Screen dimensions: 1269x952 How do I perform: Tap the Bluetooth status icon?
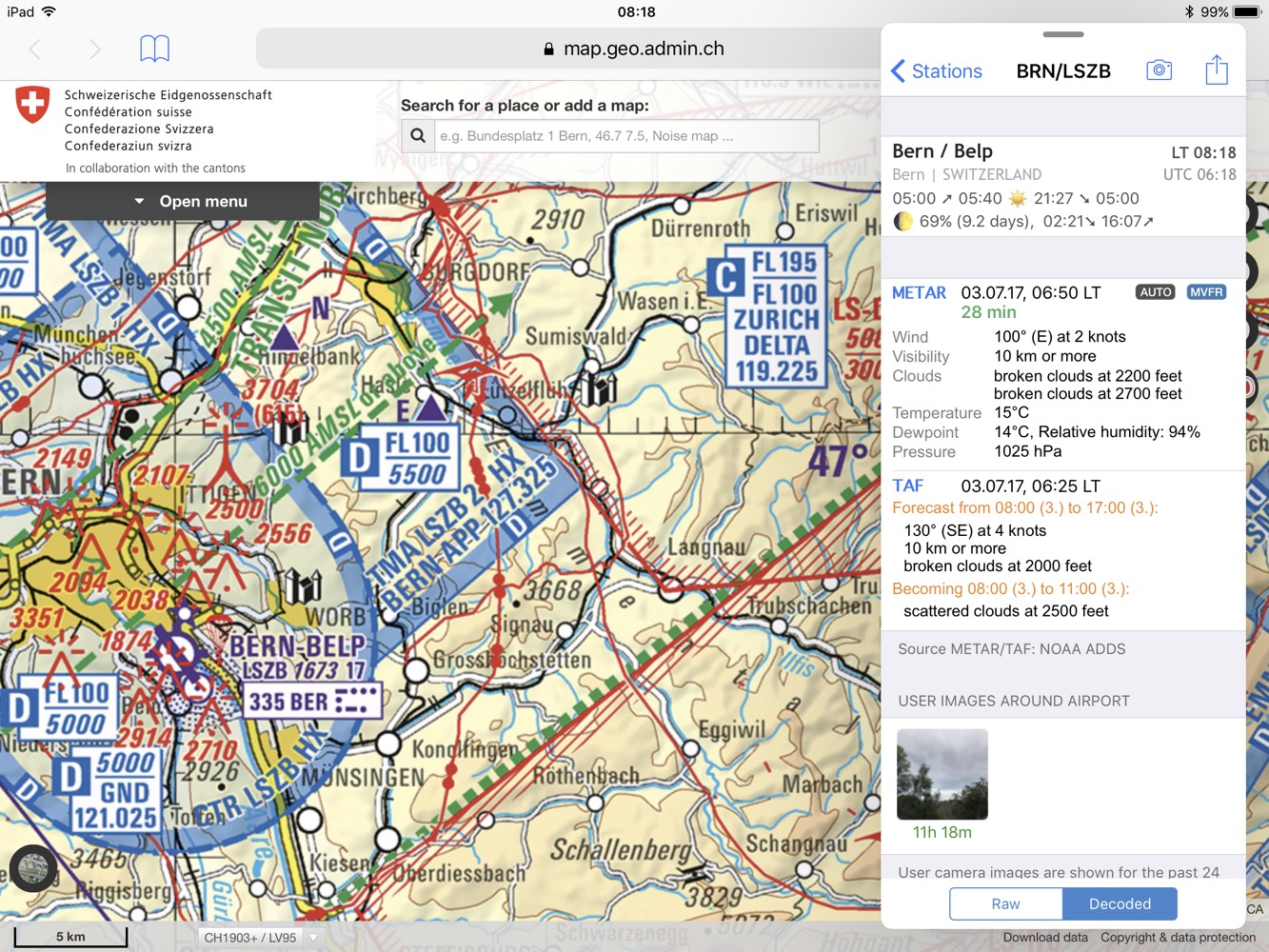(1189, 12)
